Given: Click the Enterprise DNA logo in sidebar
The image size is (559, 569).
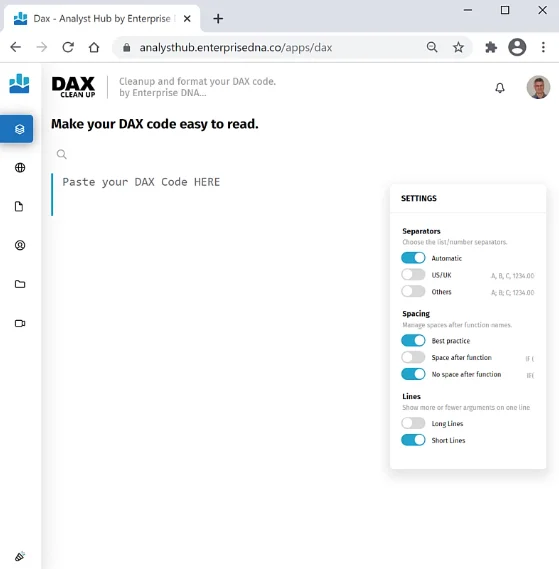Looking at the screenshot, I should (19, 83).
